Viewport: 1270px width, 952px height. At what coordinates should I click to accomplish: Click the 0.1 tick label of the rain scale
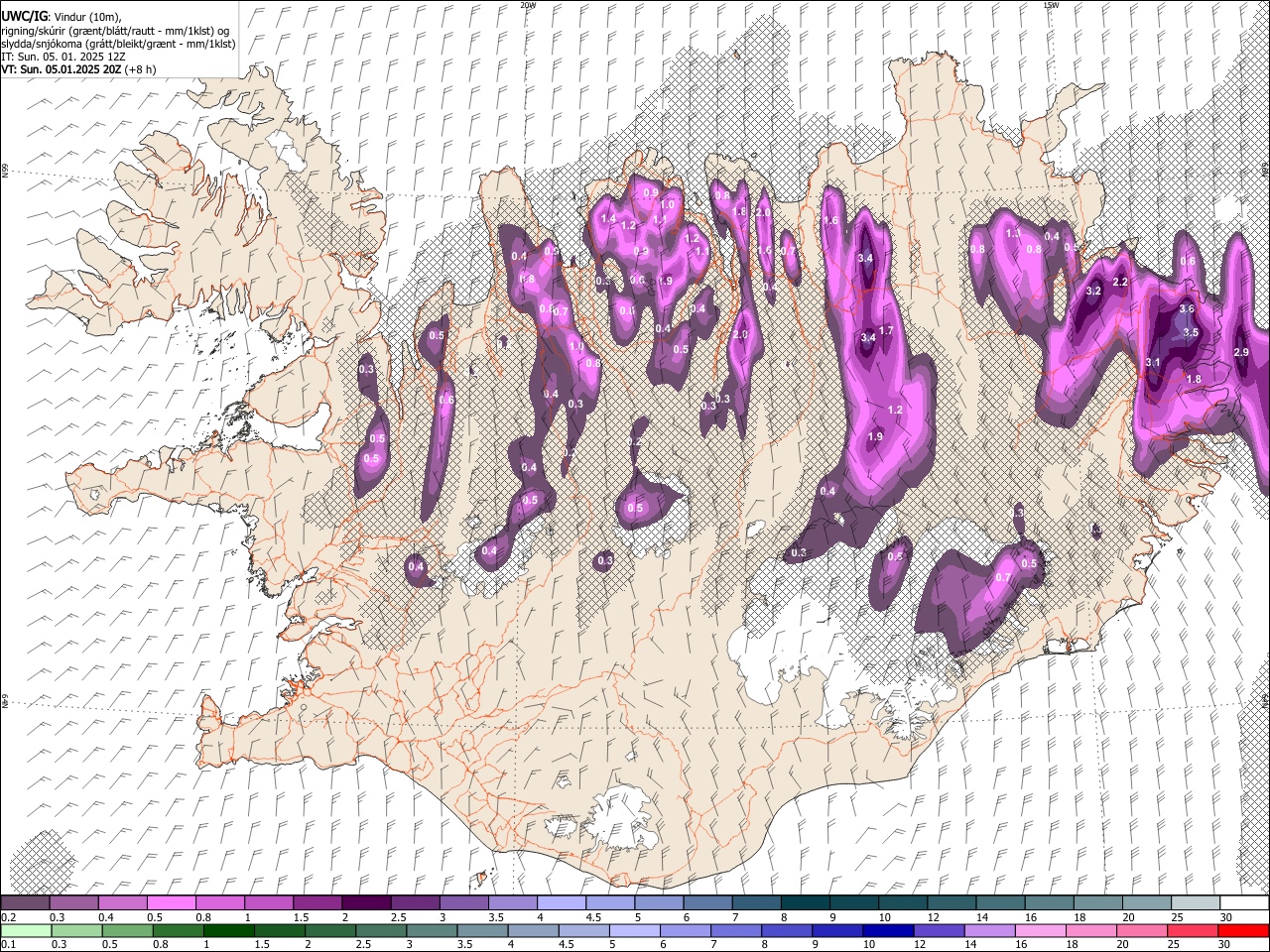7,945
